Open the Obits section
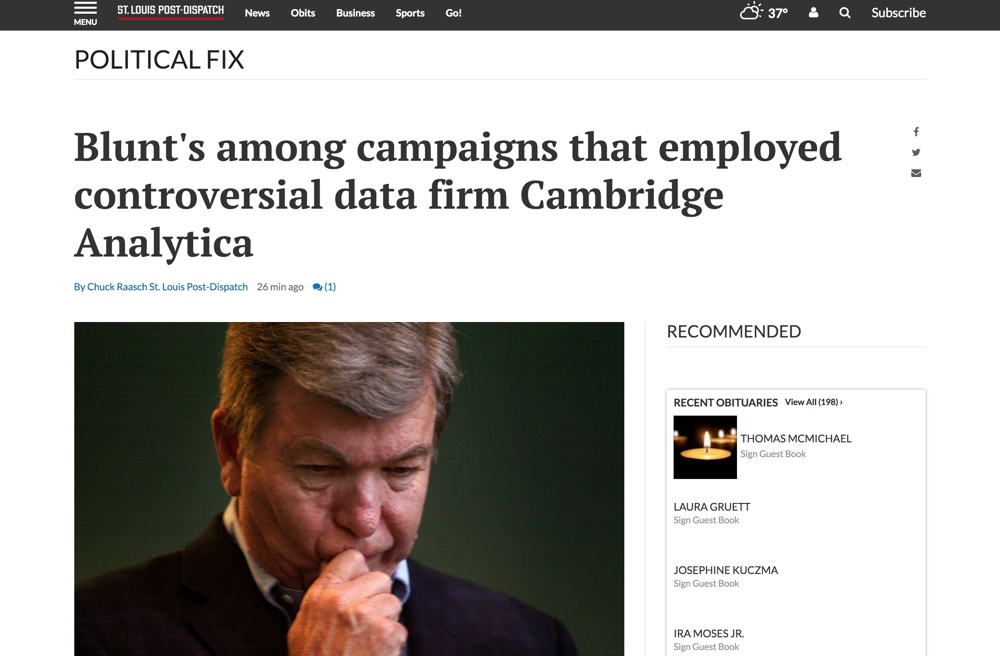Screen dimensions: 1000x656 tap(303, 13)
